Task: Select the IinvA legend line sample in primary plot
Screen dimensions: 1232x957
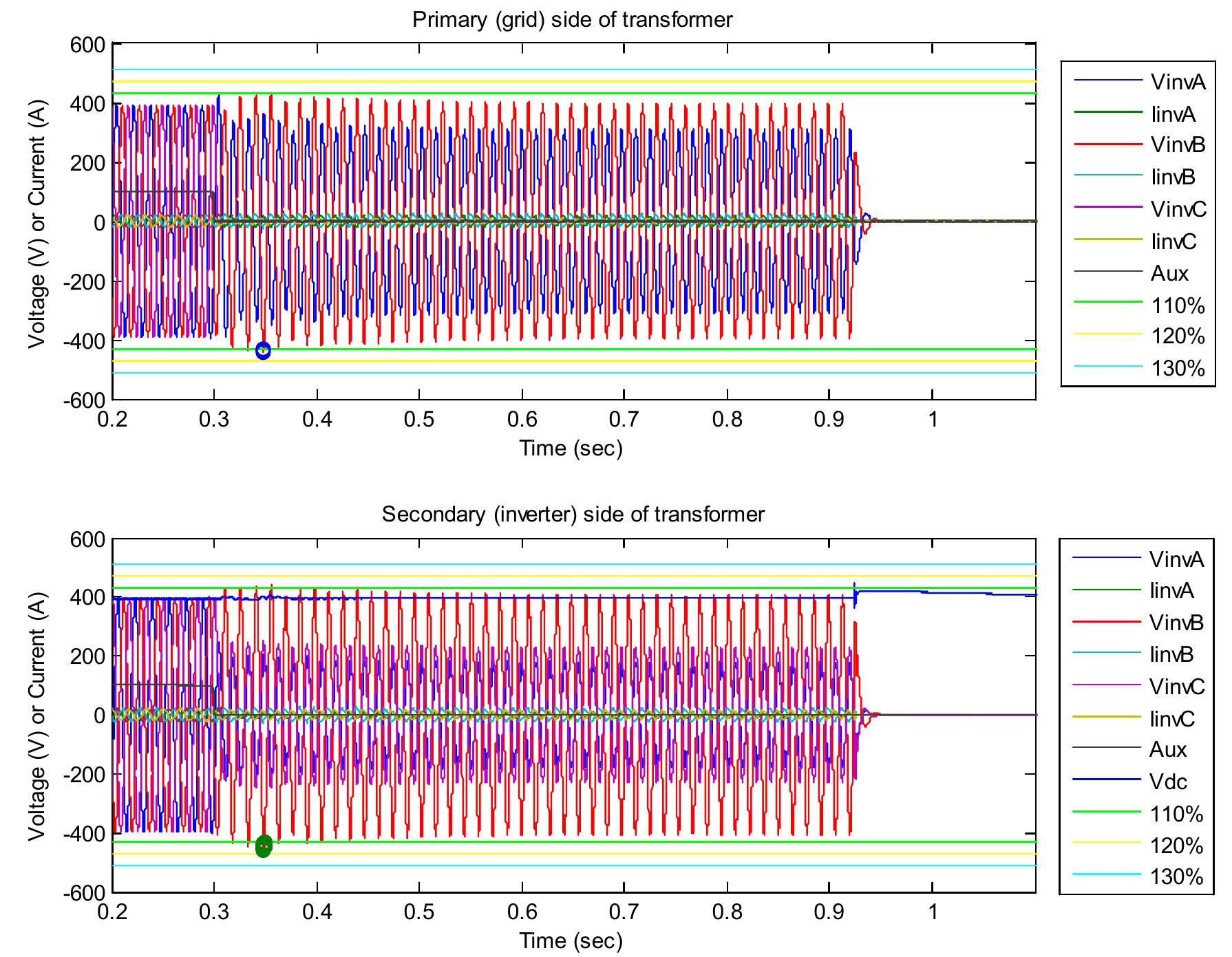Action: pyautogui.click(x=1108, y=114)
